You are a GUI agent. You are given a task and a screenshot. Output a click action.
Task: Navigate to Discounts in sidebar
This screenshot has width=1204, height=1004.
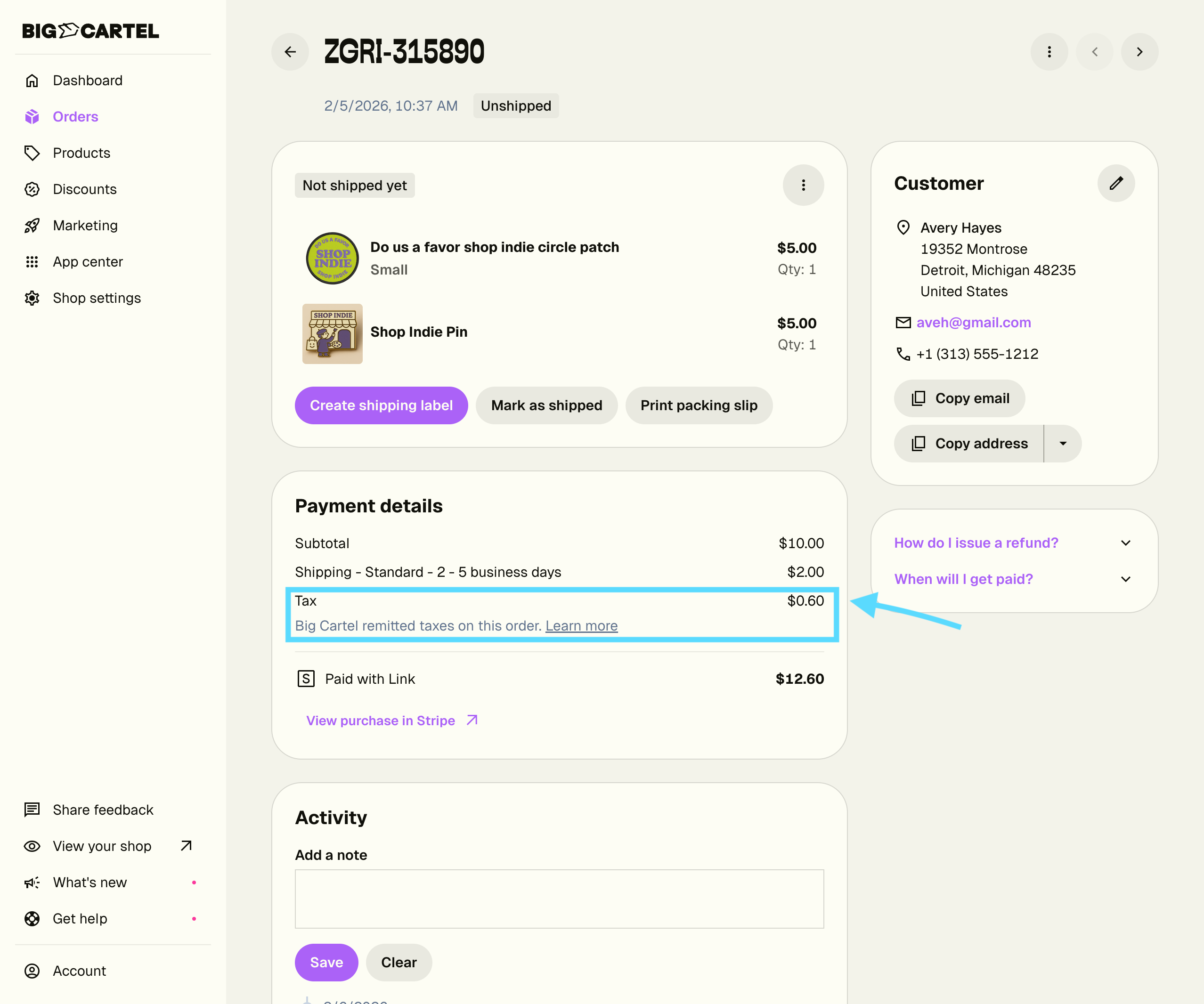(x=84, y=189)
